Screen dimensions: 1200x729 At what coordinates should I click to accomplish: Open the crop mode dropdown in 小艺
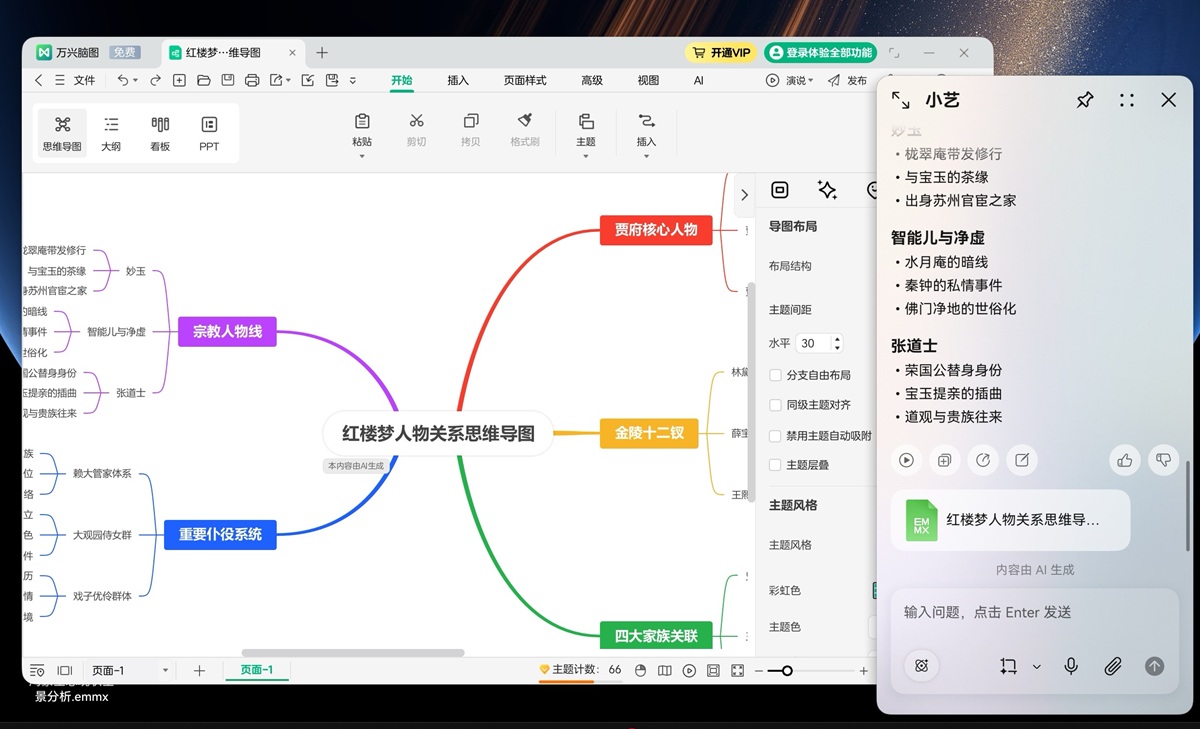[1037, 665]
